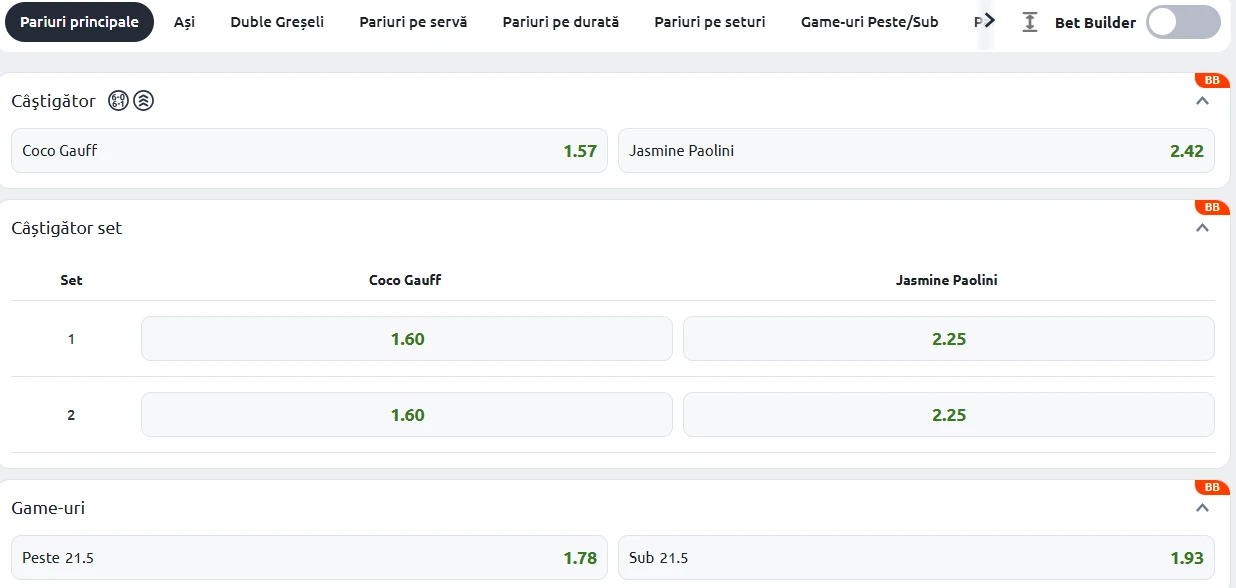Choose Jasmine Paolini set 2 odds 2.25
1236x588 pixels.
point(948,415)
